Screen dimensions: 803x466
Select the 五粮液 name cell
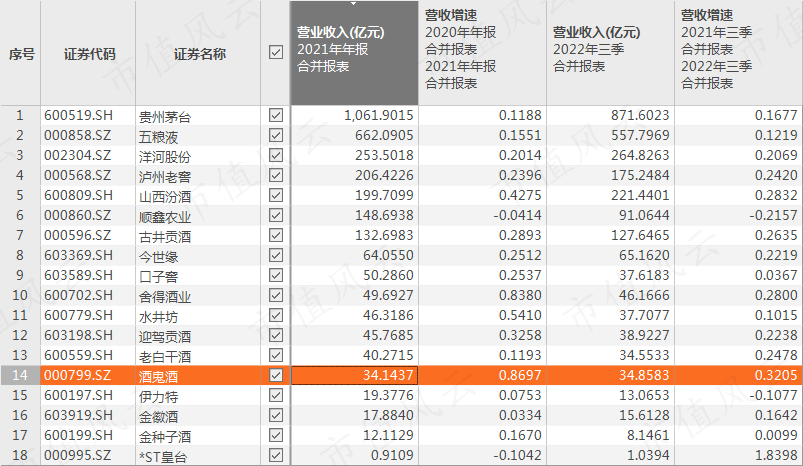[198, 136]
